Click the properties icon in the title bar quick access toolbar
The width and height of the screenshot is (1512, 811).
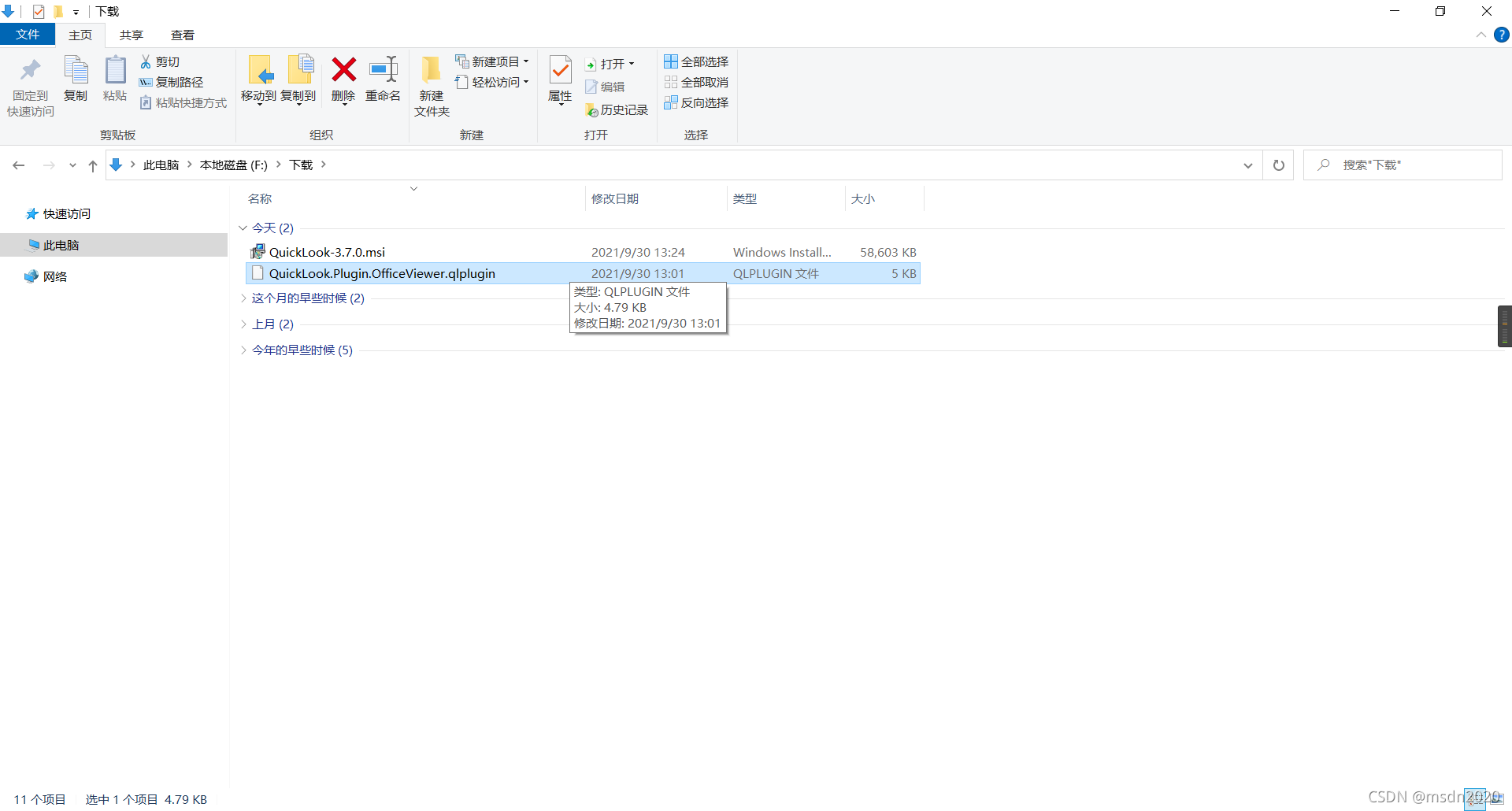pos(39,11)
